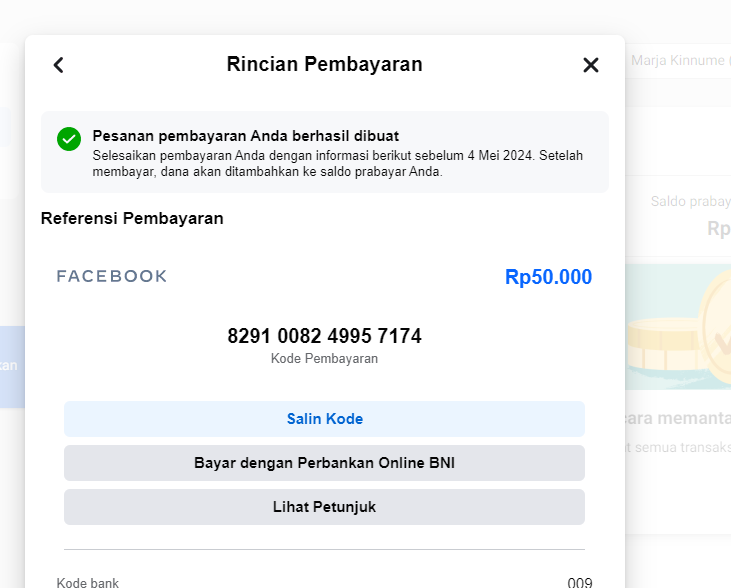Image resolution: width=731 pixels, height=588 pixels.
Task: Select the payment code 8291 0082 4995 7174
Action: click(324, 336)
